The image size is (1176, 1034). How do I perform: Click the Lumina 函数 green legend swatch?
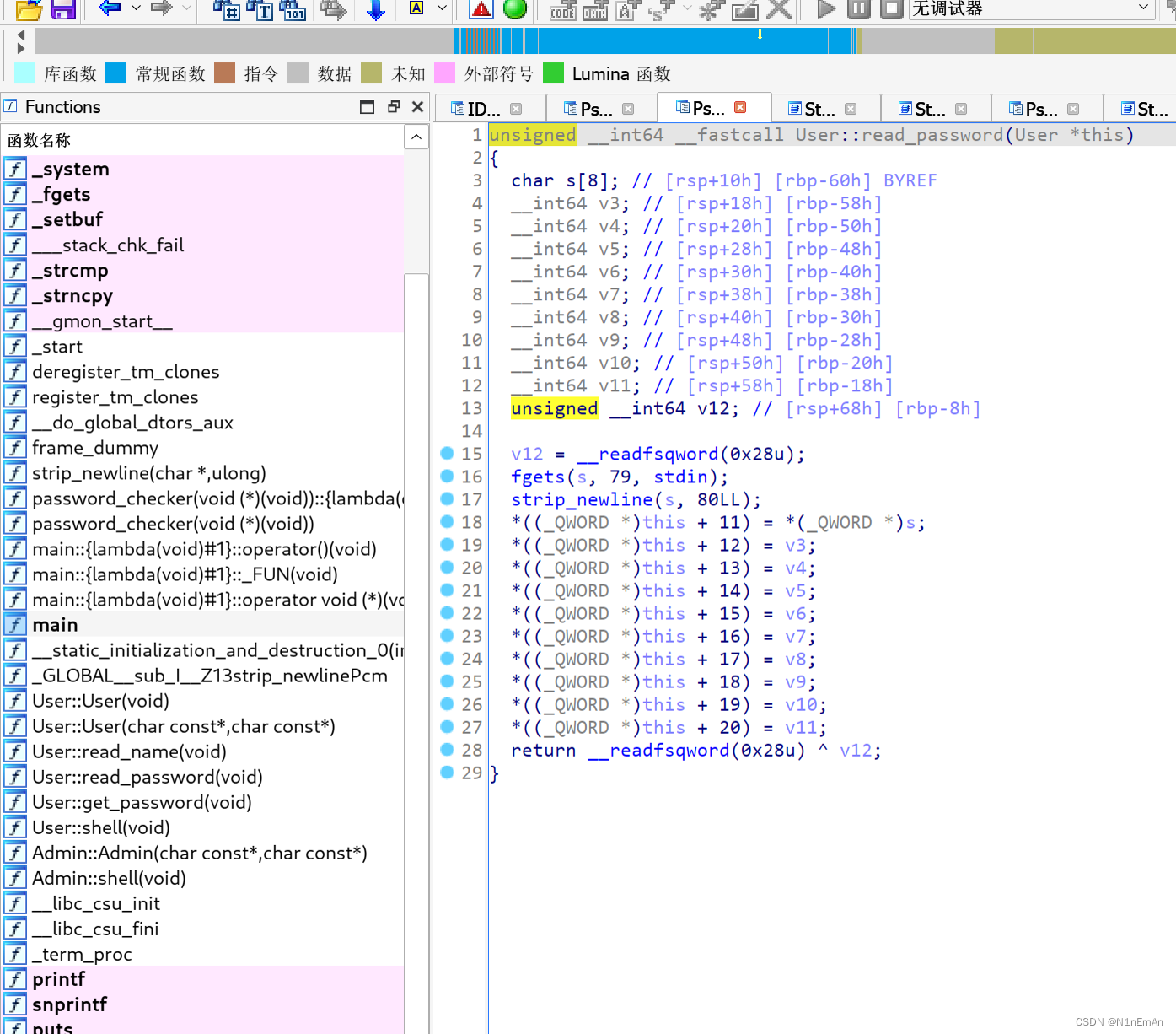tap(554, 73)
